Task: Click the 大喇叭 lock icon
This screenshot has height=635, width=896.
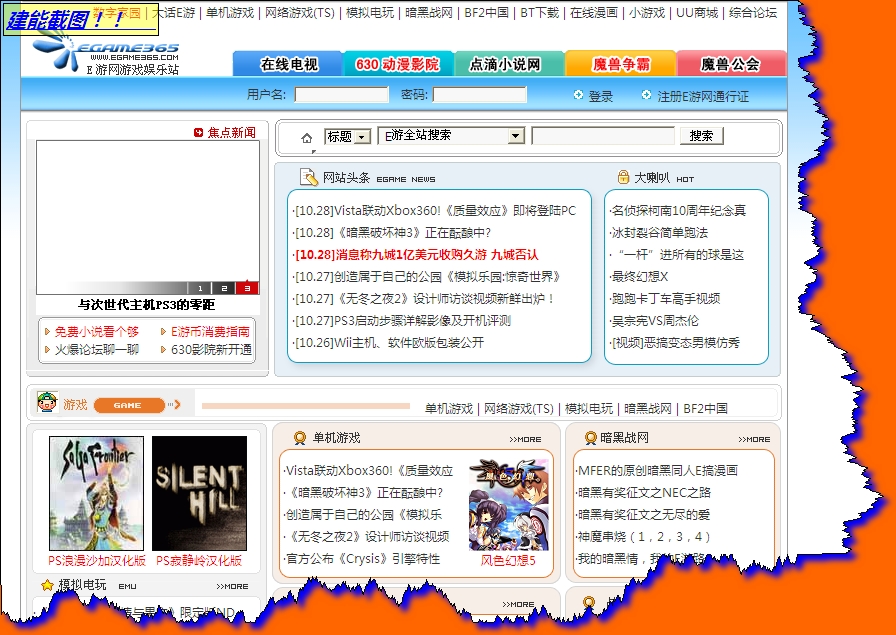Action: [623, 177]
